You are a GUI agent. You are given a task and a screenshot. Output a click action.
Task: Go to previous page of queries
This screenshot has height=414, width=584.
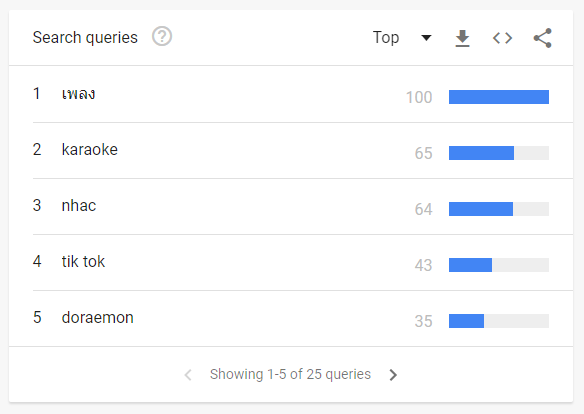[188, 375]
